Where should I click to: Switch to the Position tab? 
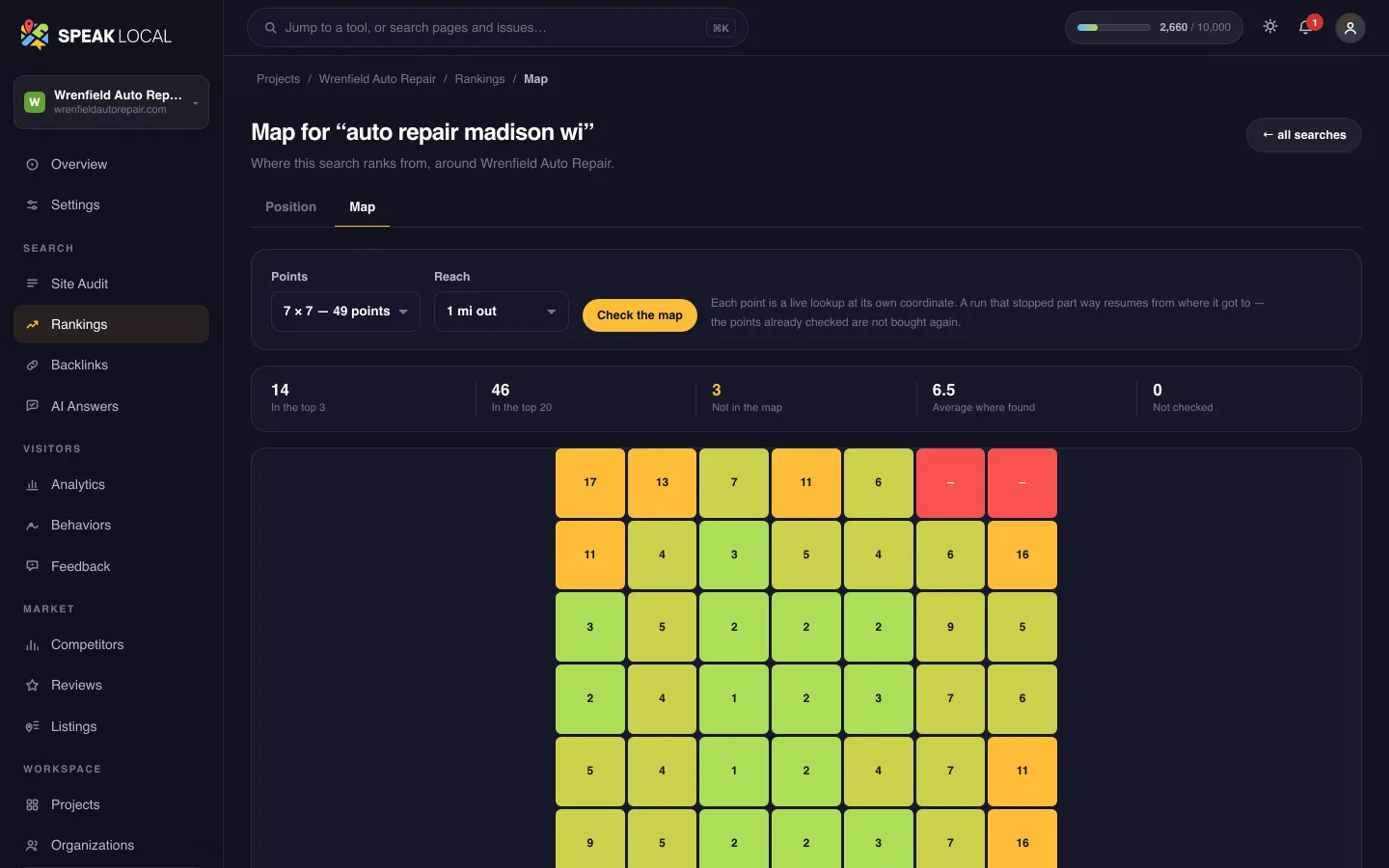pos(291,207)
